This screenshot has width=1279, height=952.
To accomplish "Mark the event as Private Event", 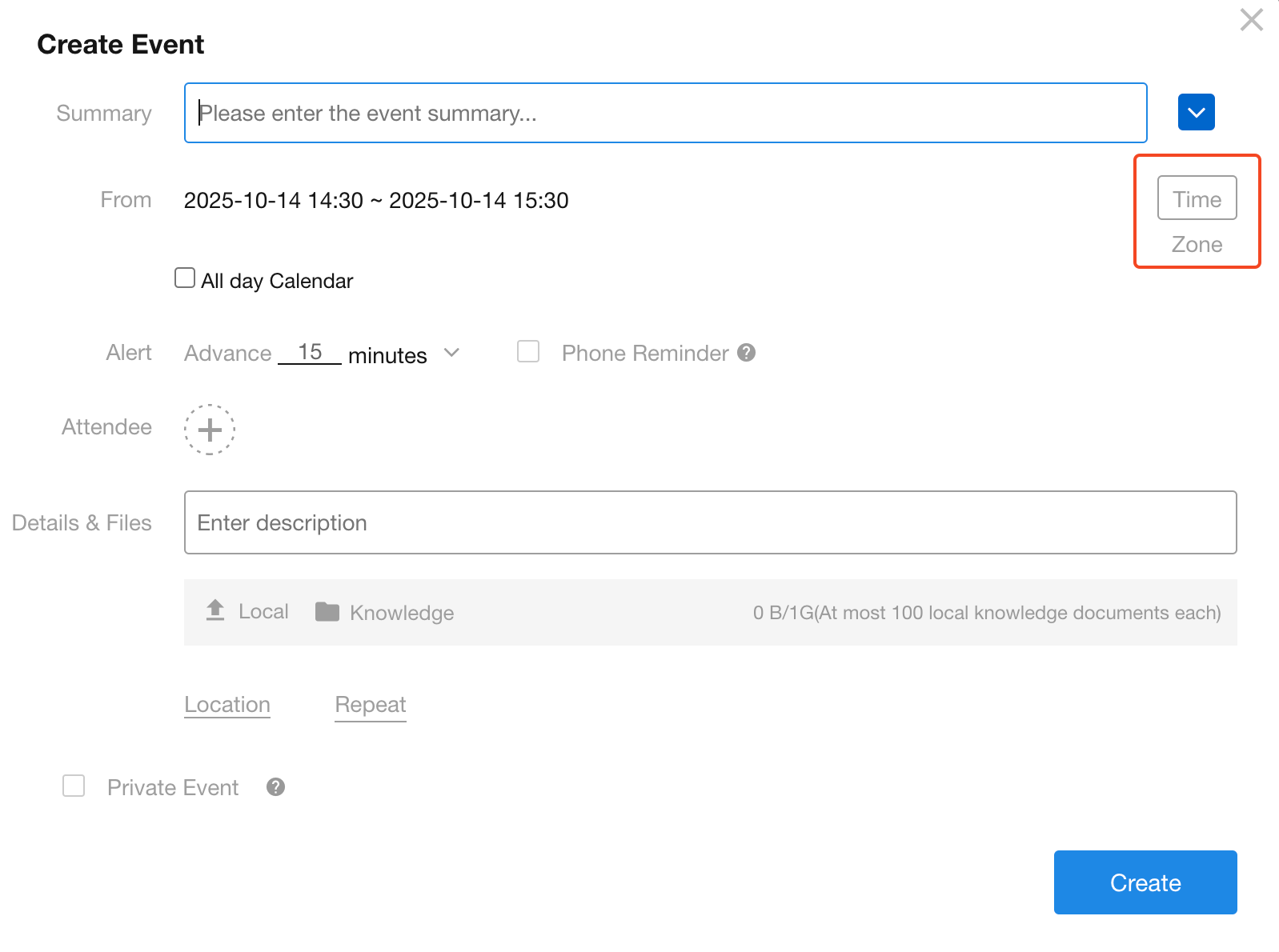I will click(74, 786).
